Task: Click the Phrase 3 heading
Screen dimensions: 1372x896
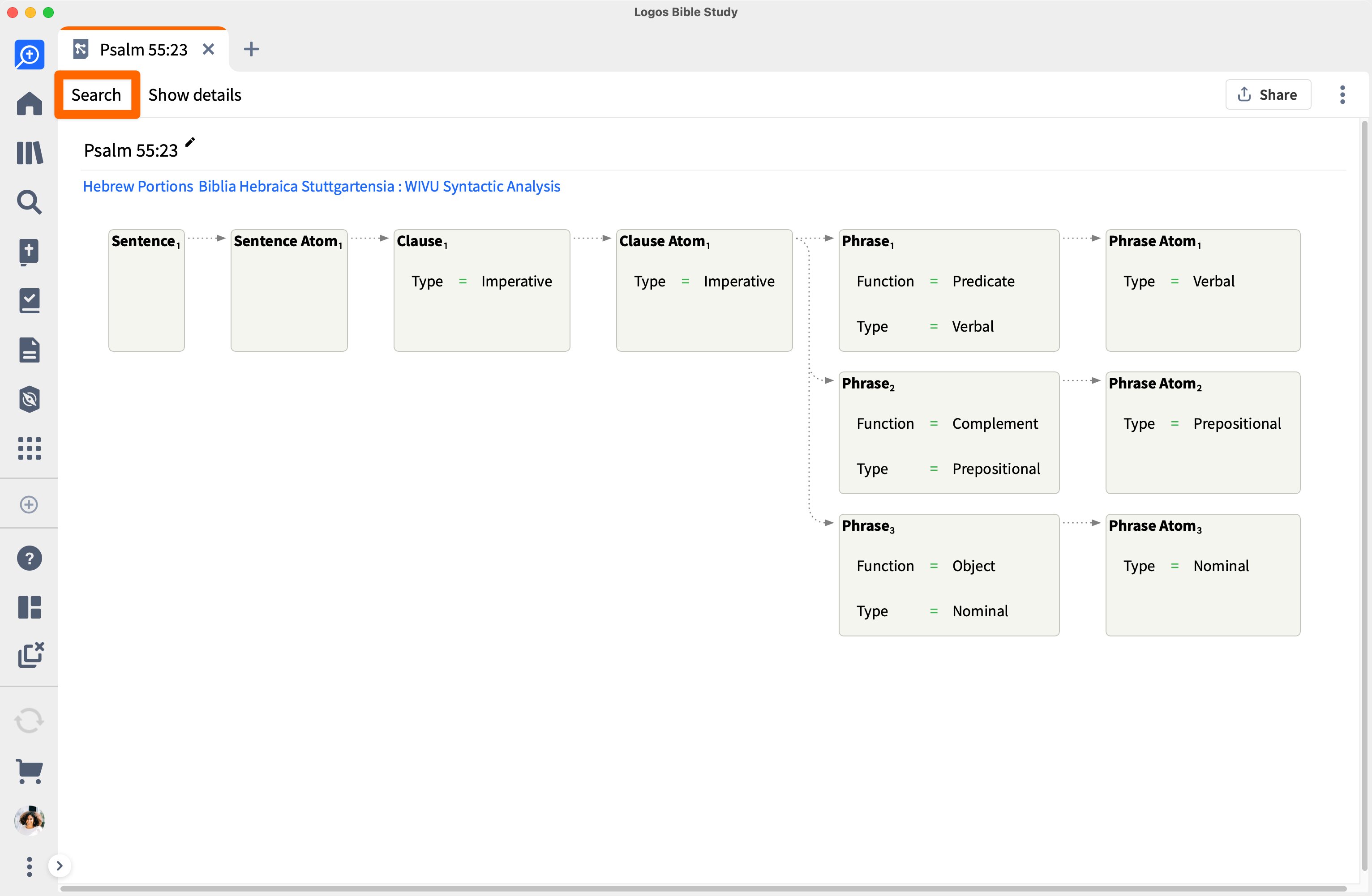Action: tap(868, 526)
